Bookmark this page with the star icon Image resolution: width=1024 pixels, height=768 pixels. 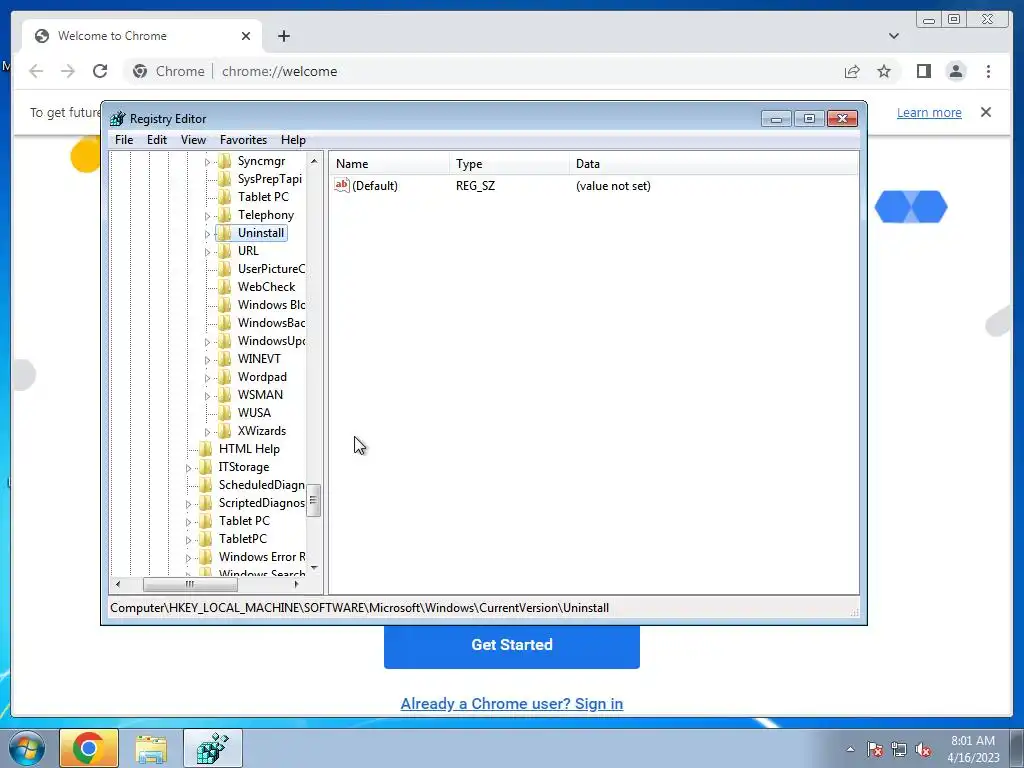click(884, 71)
